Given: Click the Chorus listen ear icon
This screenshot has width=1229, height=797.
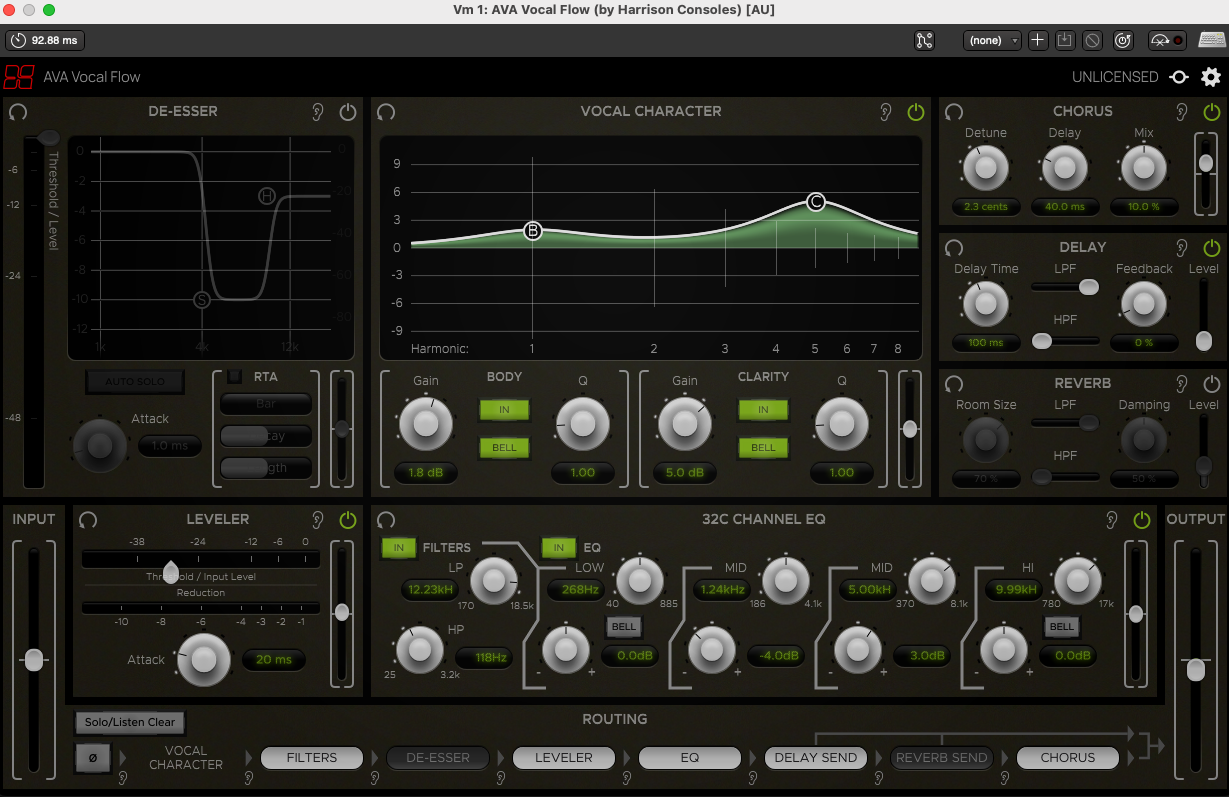Looking at the screenshot, I should pyautogui.click(x=1182, y=112).
